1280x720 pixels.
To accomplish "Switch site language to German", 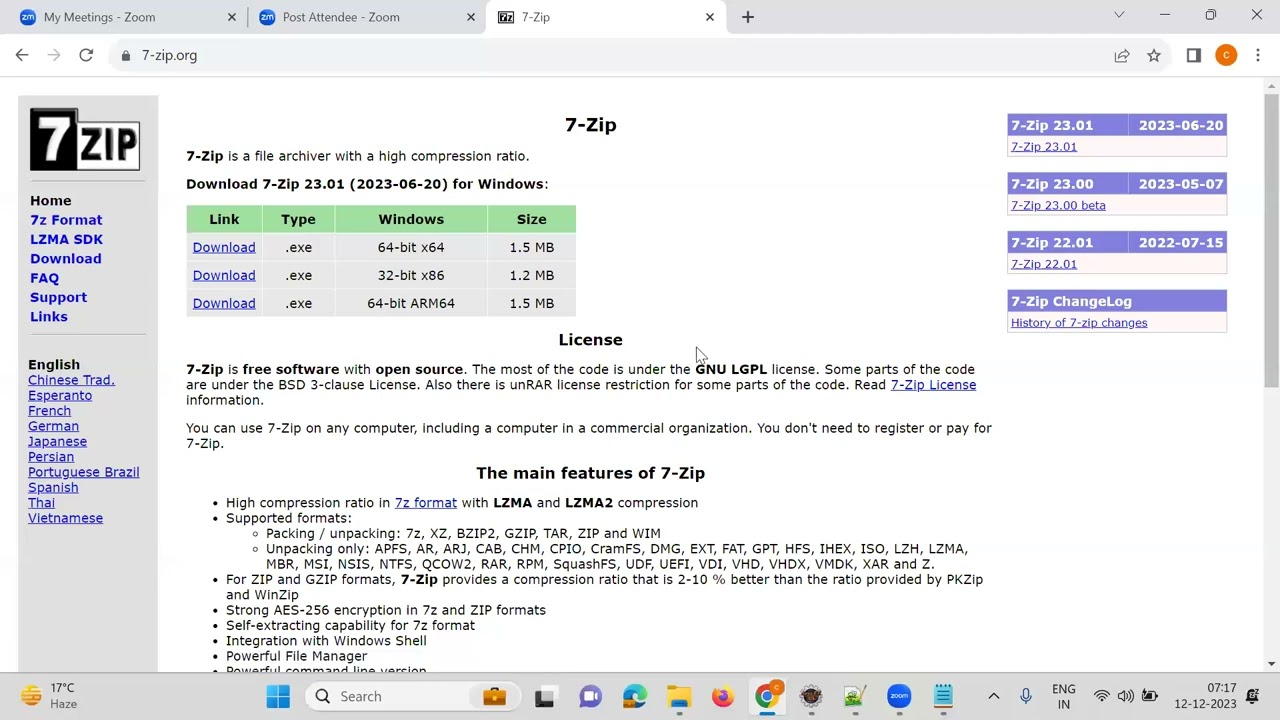I will [x=53, y=426].
